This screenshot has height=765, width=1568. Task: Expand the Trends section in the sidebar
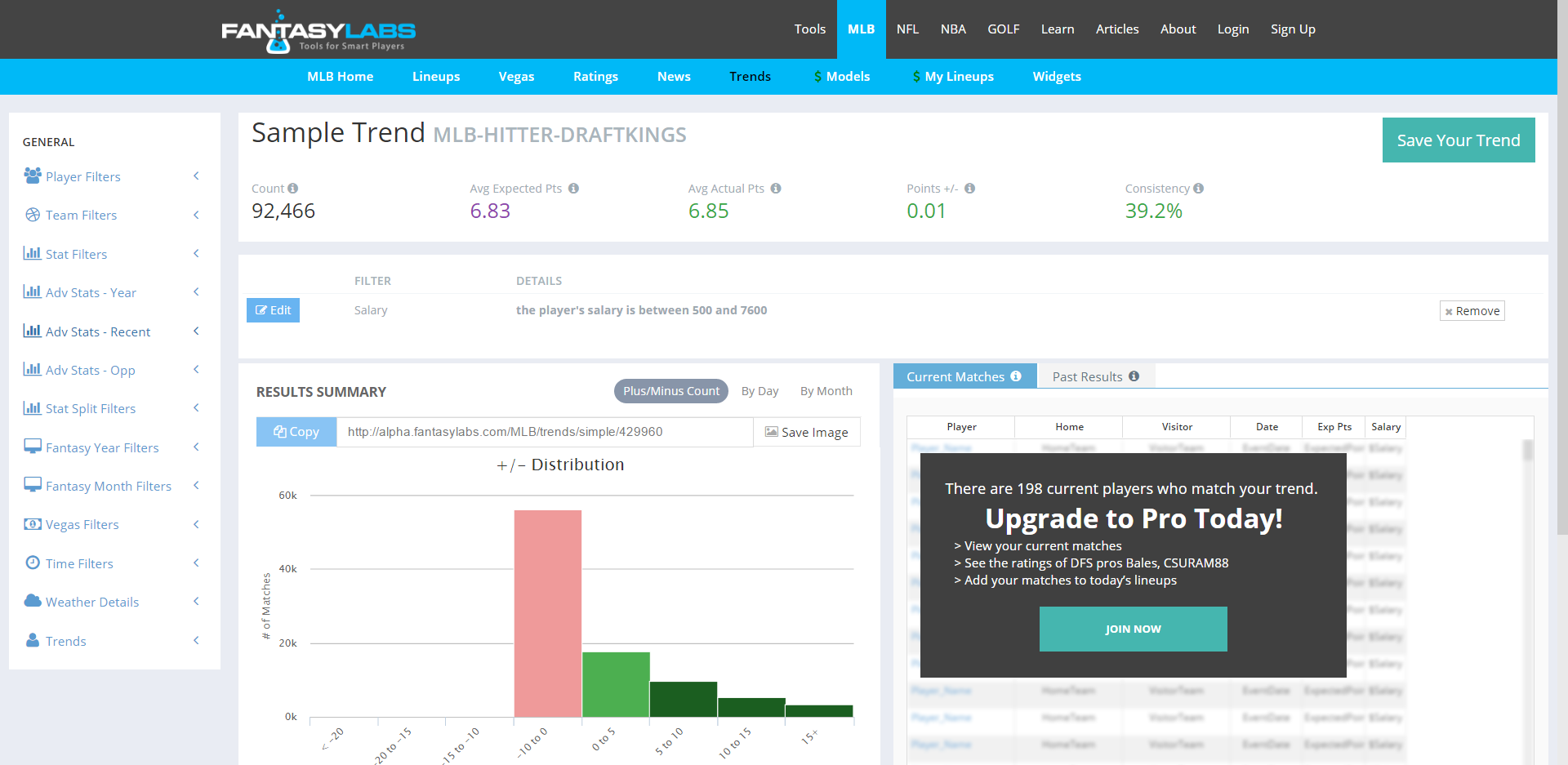click(66, 641)
